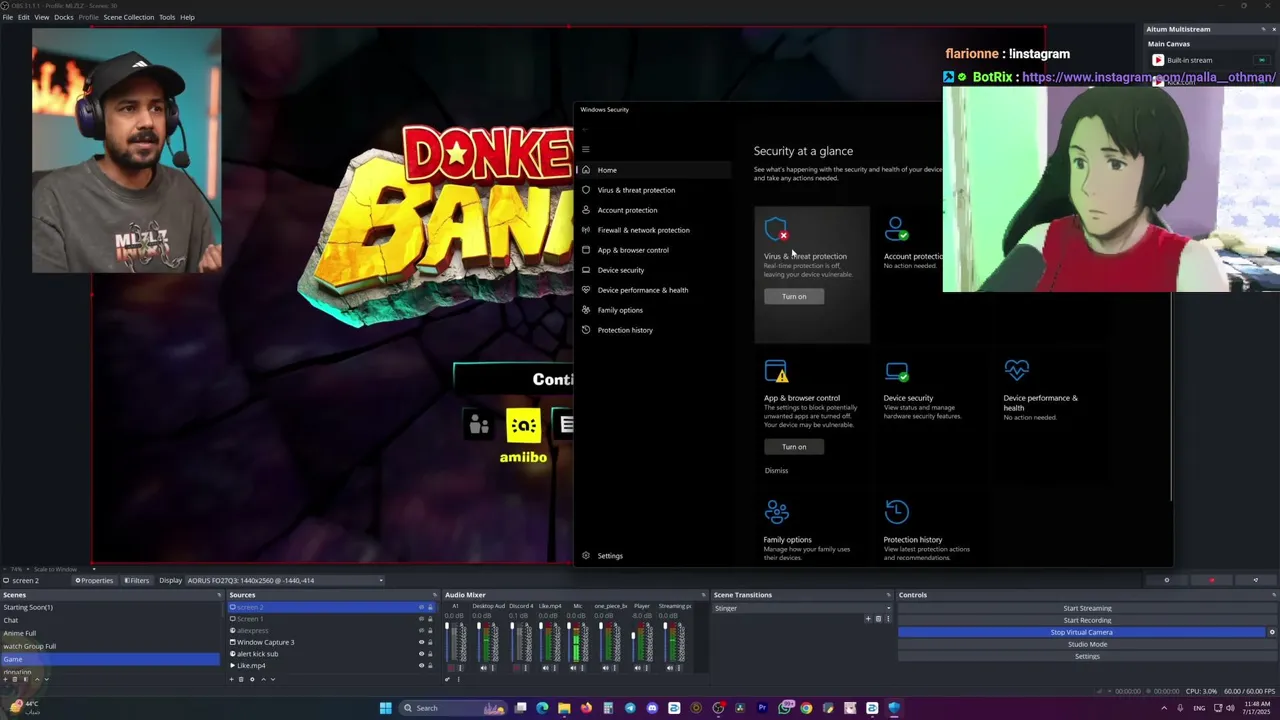Screen dimensions: 1280x720
Task: Remove the scene transition with trash icon
Action: tap(878, 619)
